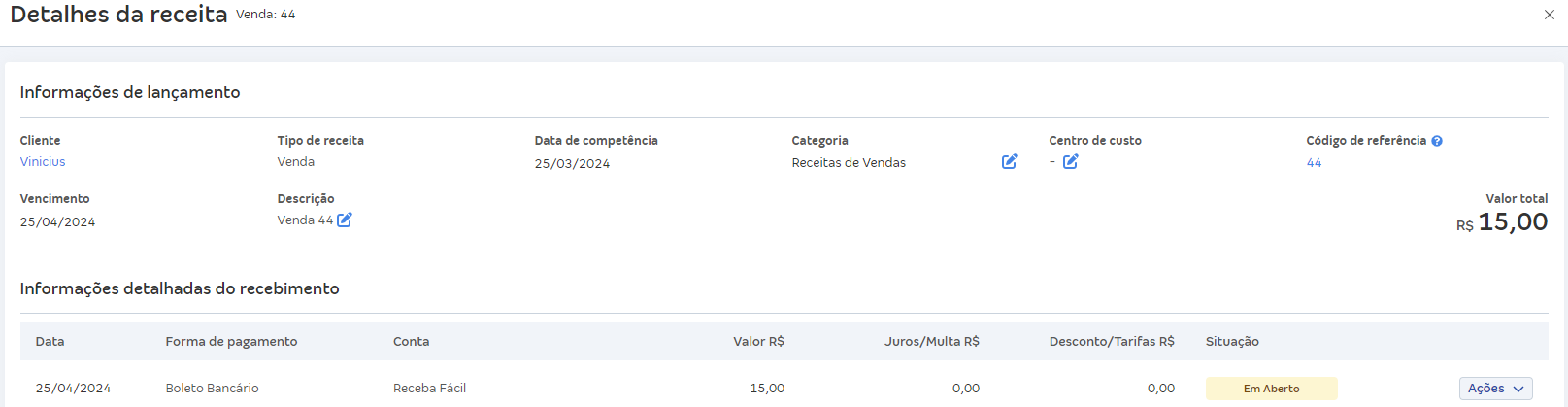Click the Valor total R$ 15,00 amount
The image size is (1568, 407).
point(1512,222)
